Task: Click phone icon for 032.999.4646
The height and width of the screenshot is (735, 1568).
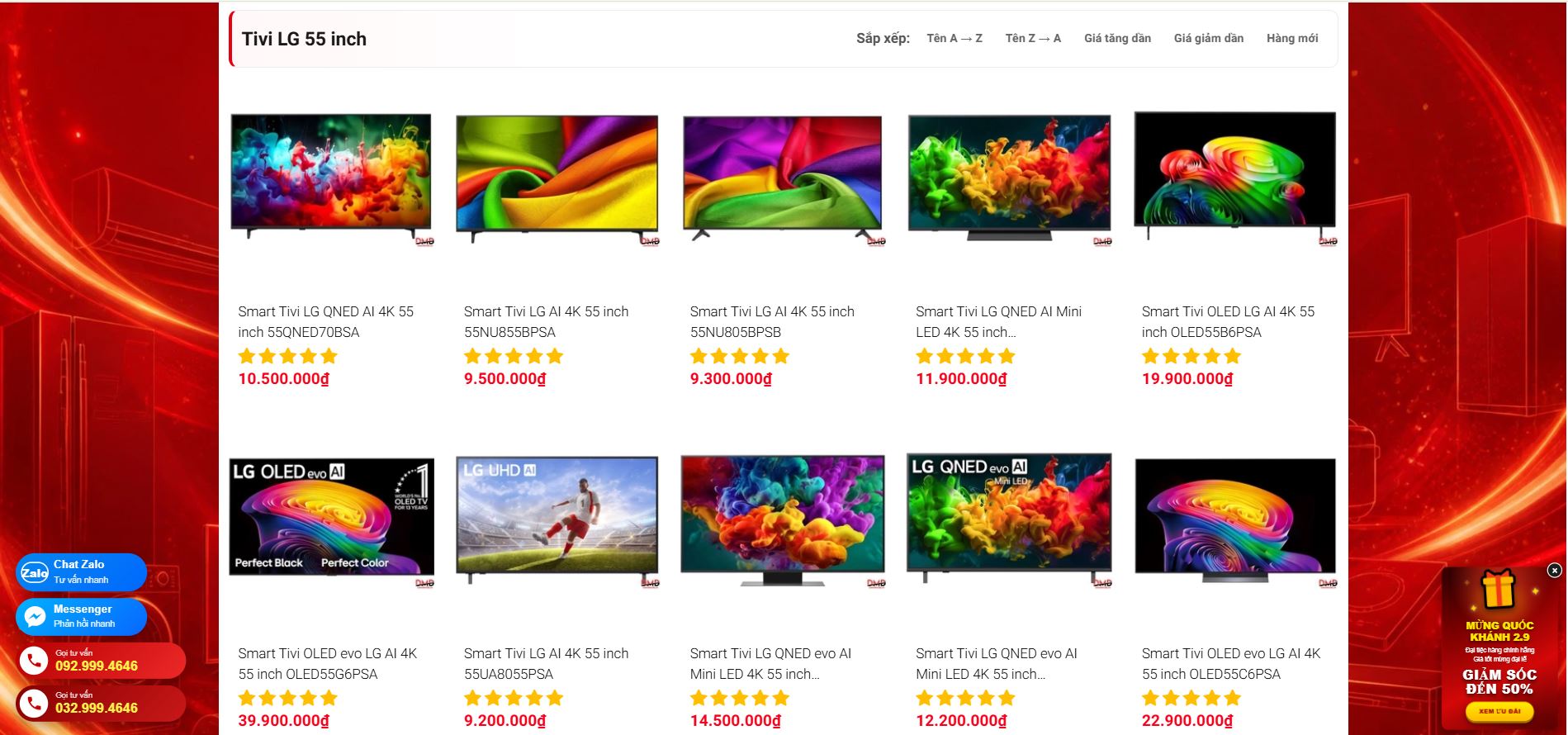Action: click(34, 703)
